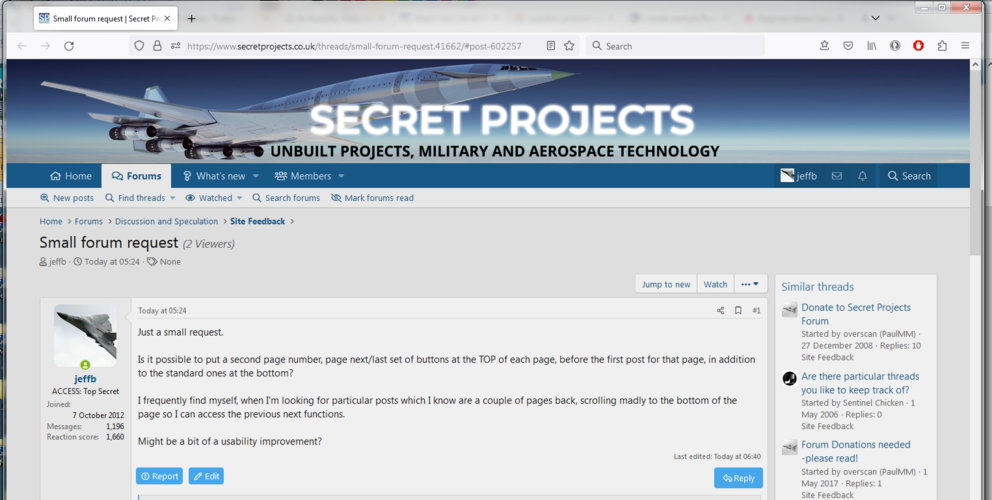Expand the Watched dropdown arrow
The width and height of the screenshot is (992, 500).
click(239, 197)
